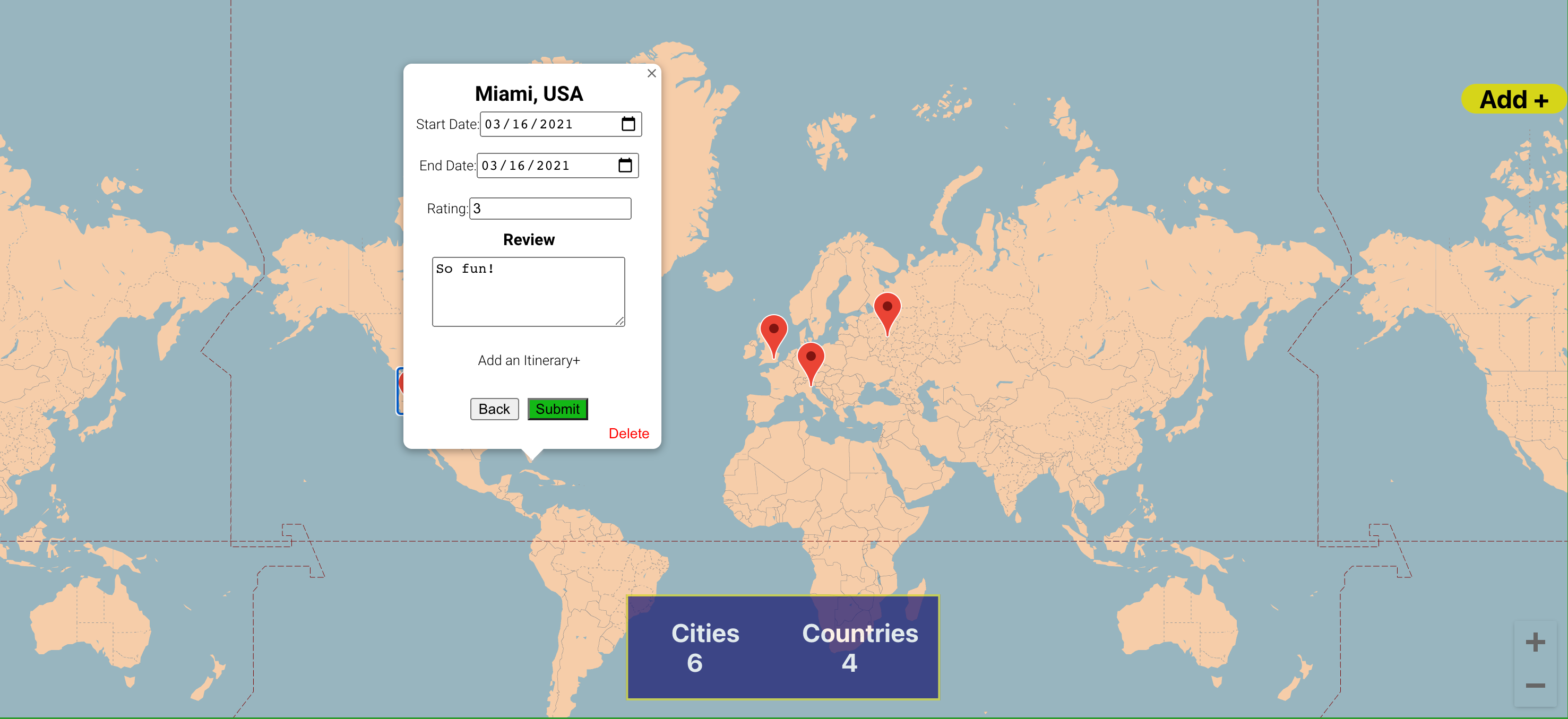The width and height of the screenshot is (1568, 719).
Task: Open the End Date calendar picker
Action: coord(625,166)
